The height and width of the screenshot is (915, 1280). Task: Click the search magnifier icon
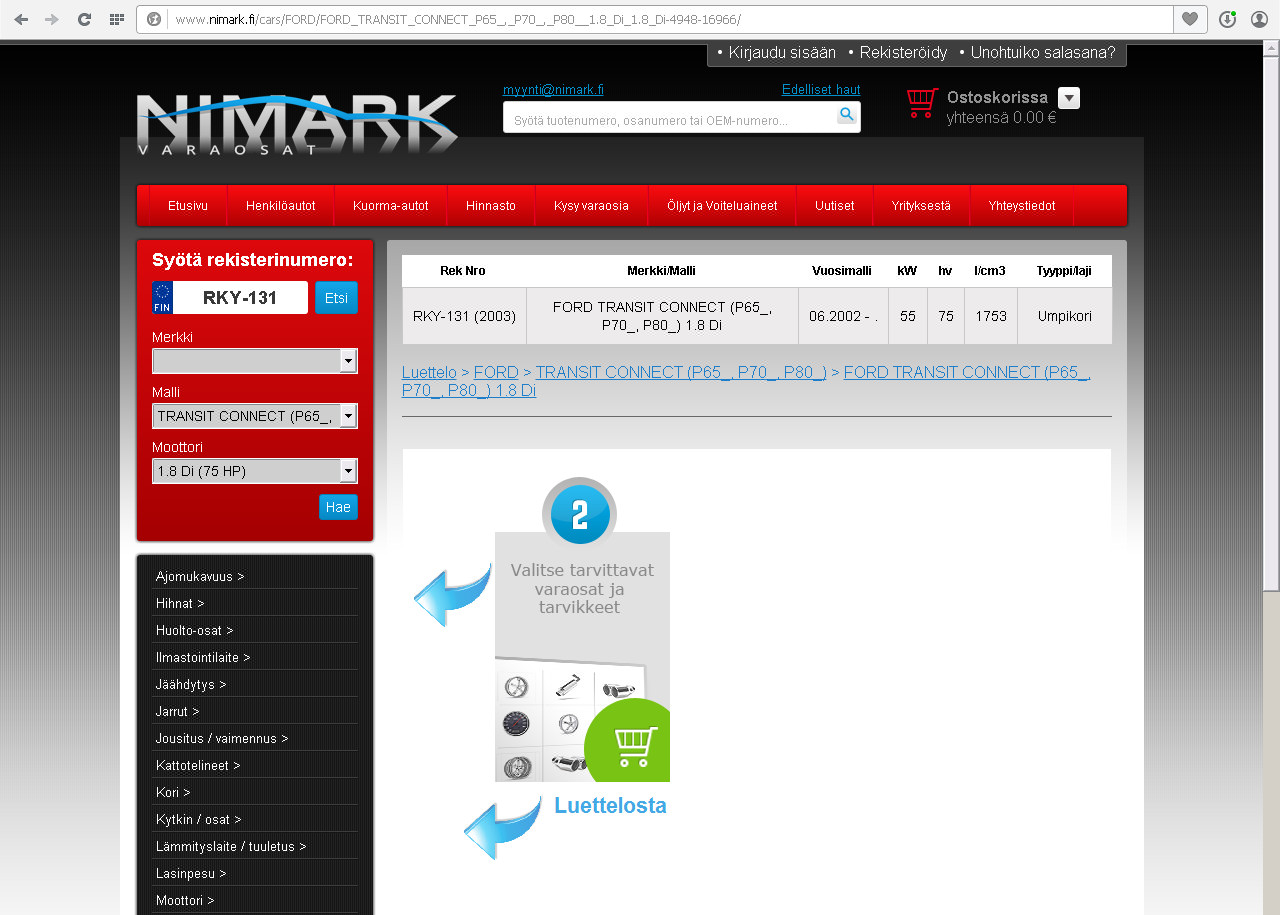tap(847, 115)
